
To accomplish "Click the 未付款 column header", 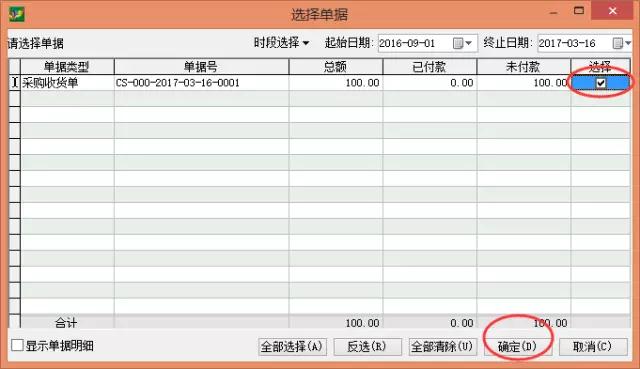I will [523, 67].
